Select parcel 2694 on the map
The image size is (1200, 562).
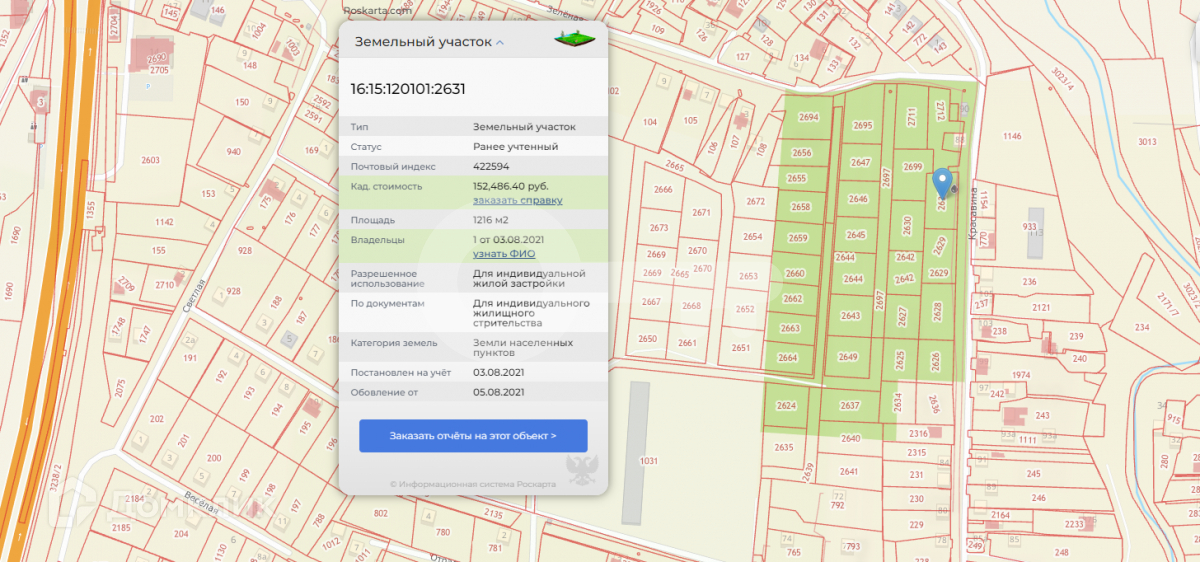(808, 118)
